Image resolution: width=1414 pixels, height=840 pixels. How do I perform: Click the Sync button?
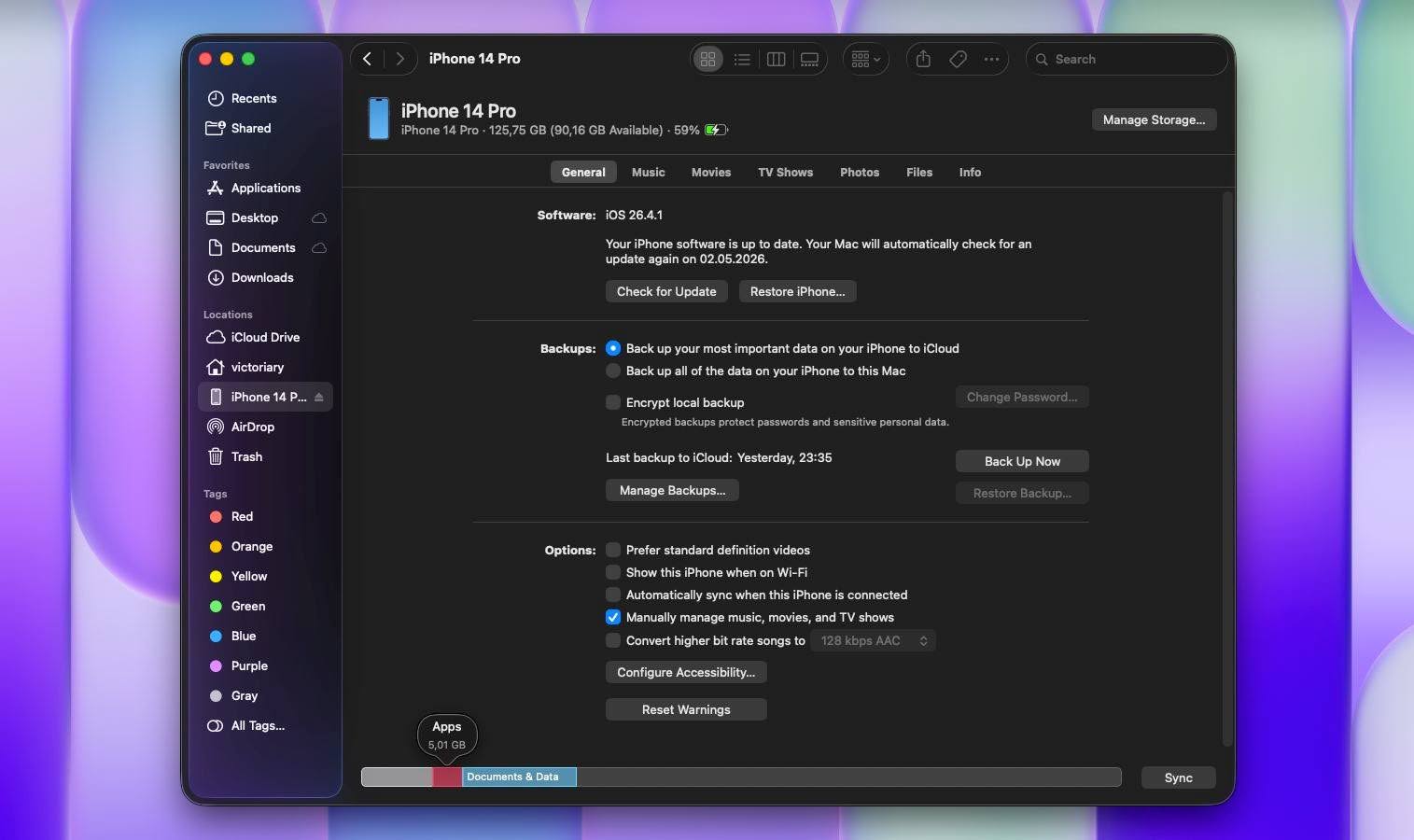pyautogui.click(x=1178, y=777)
